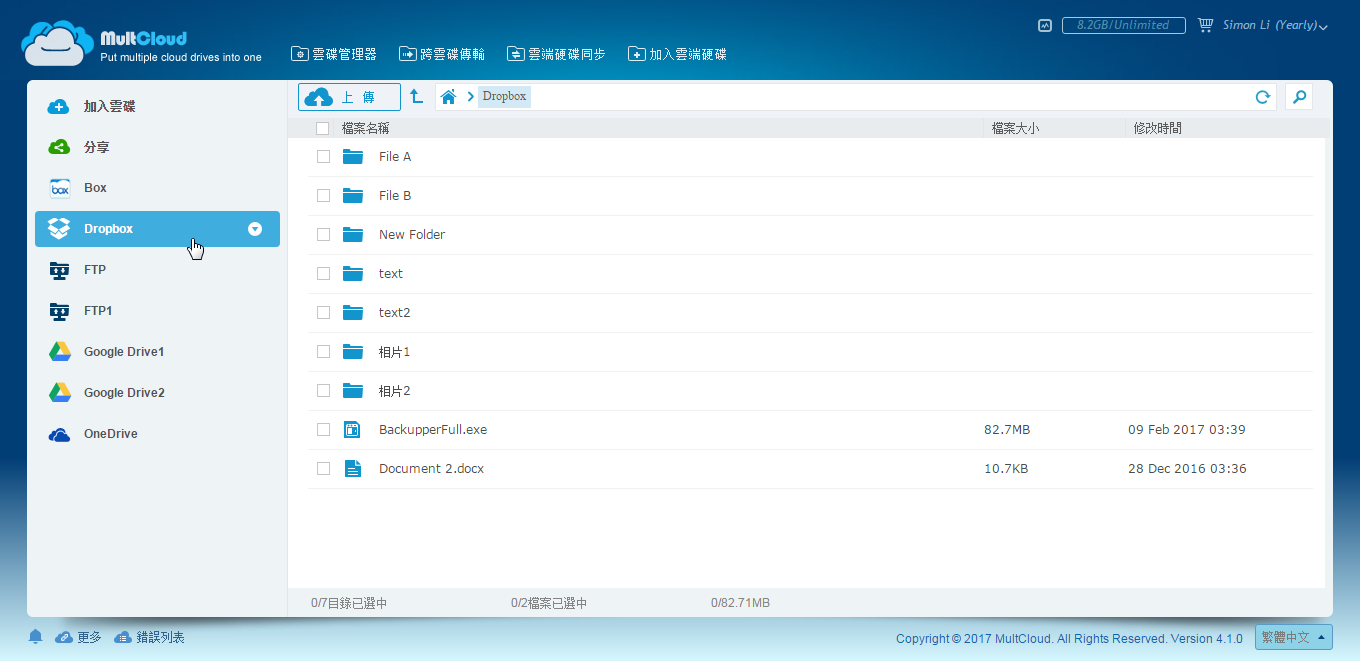This screenshot has width=1360, height=661.
Task: Select the BackupperFull.exe checkbox
Action: pyautogui.click(x=323, y=430)
